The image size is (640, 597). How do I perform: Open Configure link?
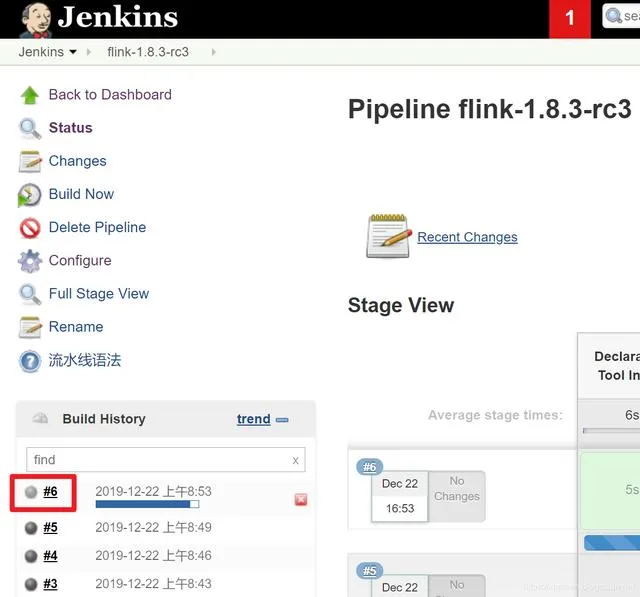[80, 260]
